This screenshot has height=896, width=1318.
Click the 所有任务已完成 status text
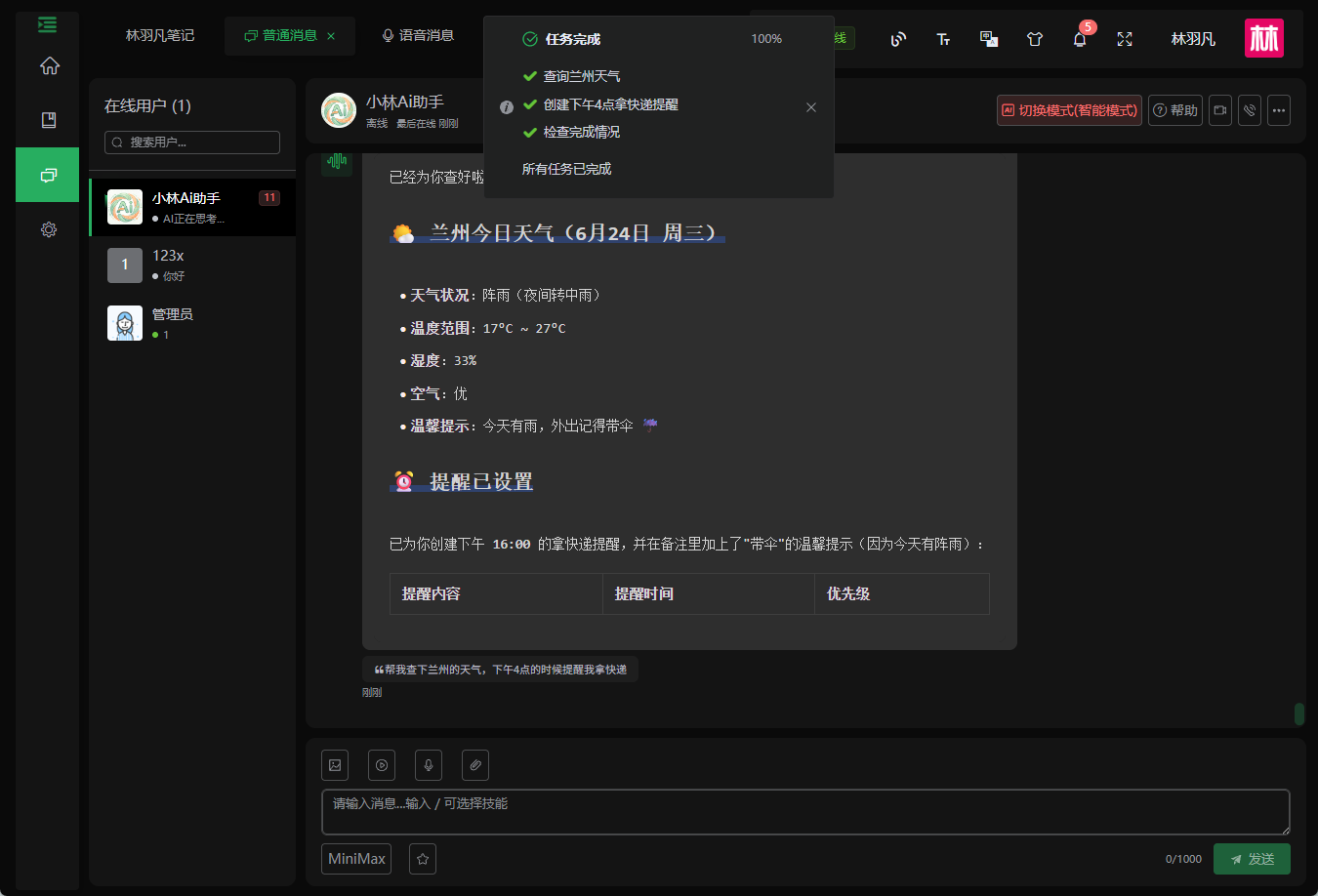[x=566, y=169]
